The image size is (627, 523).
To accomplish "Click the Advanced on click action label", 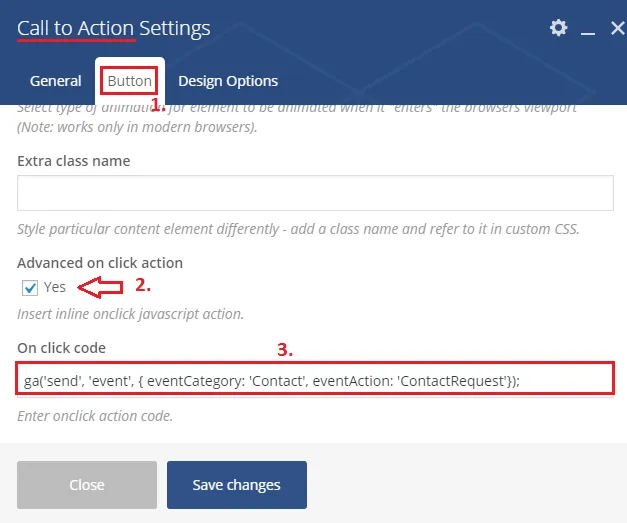I will point(100,263).
